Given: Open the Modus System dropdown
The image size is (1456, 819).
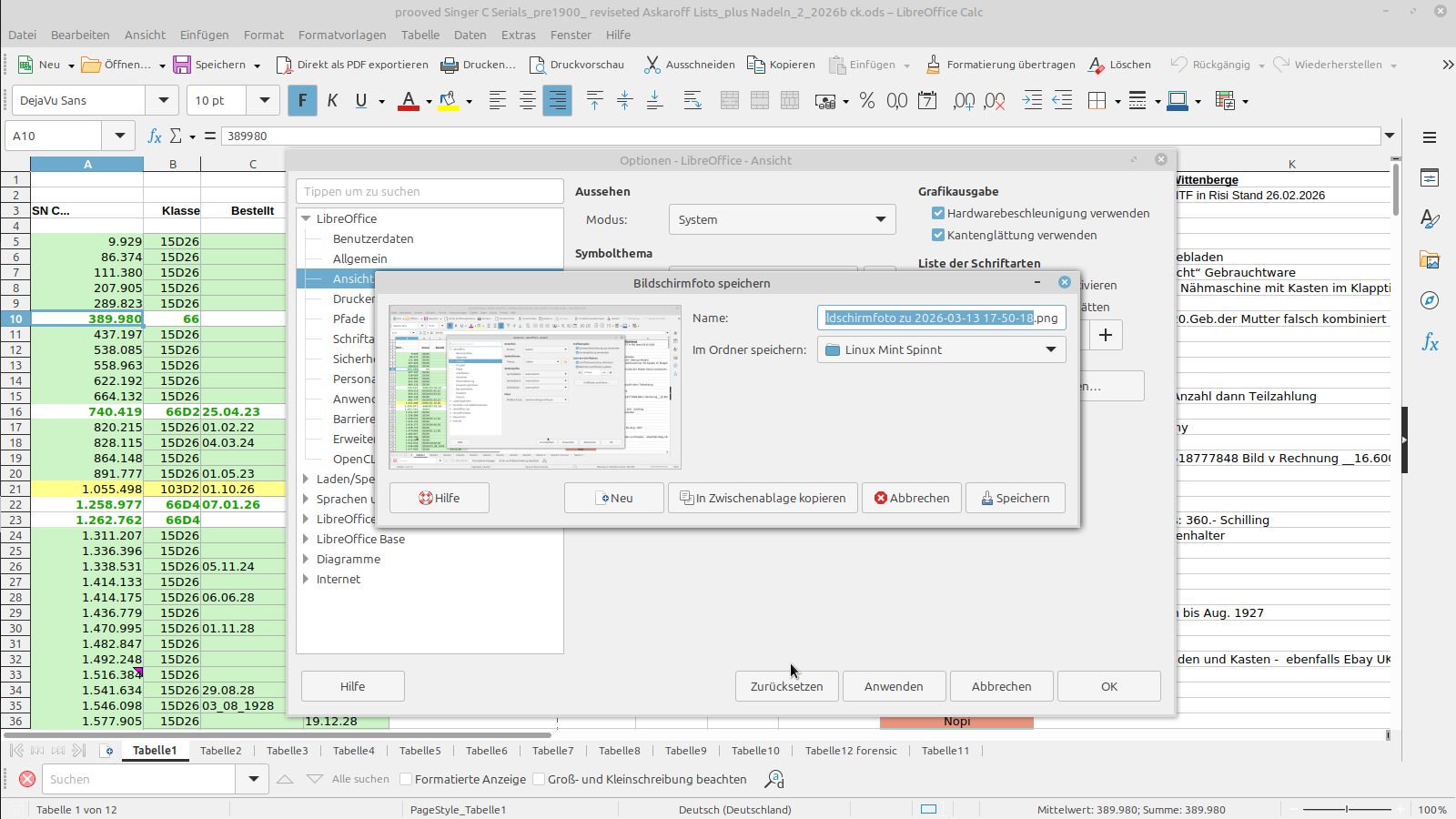Looking at the screenshot, I should click(x=782, y=219).
